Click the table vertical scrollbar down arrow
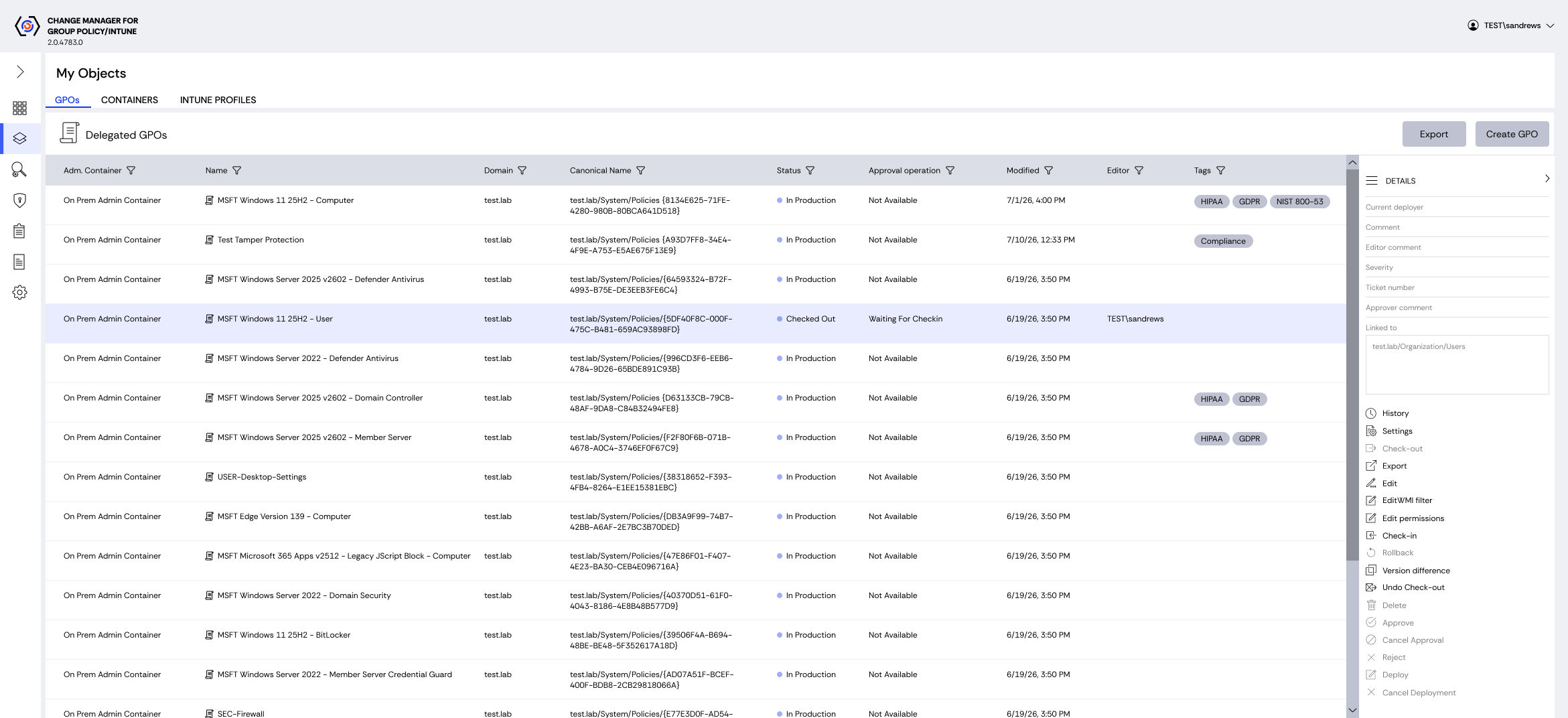The width and height of the screenshot is (1568, 718). pos(1352,710)
